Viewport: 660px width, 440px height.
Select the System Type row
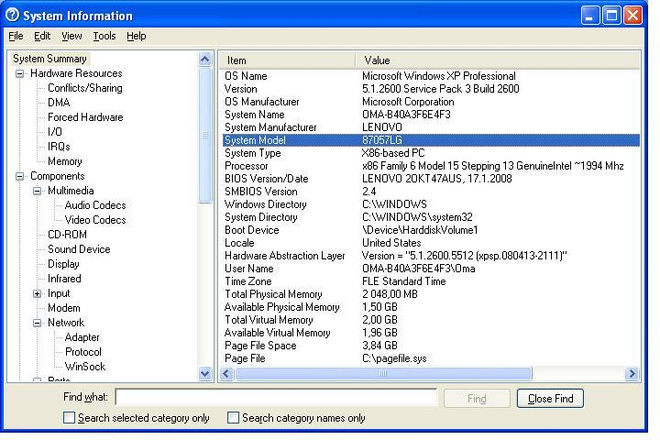pos(431,153)
